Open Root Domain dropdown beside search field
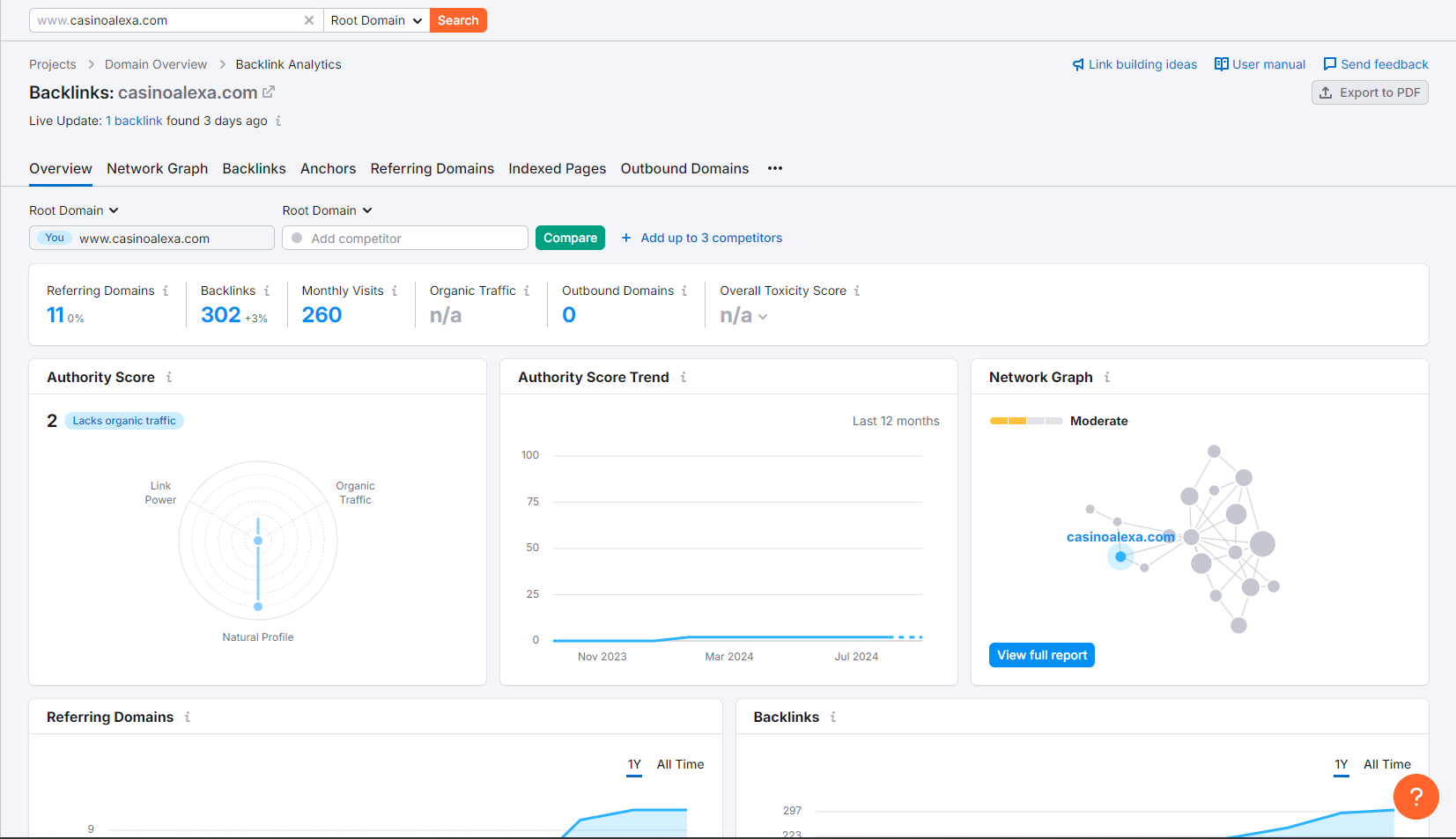 [377, 20]
